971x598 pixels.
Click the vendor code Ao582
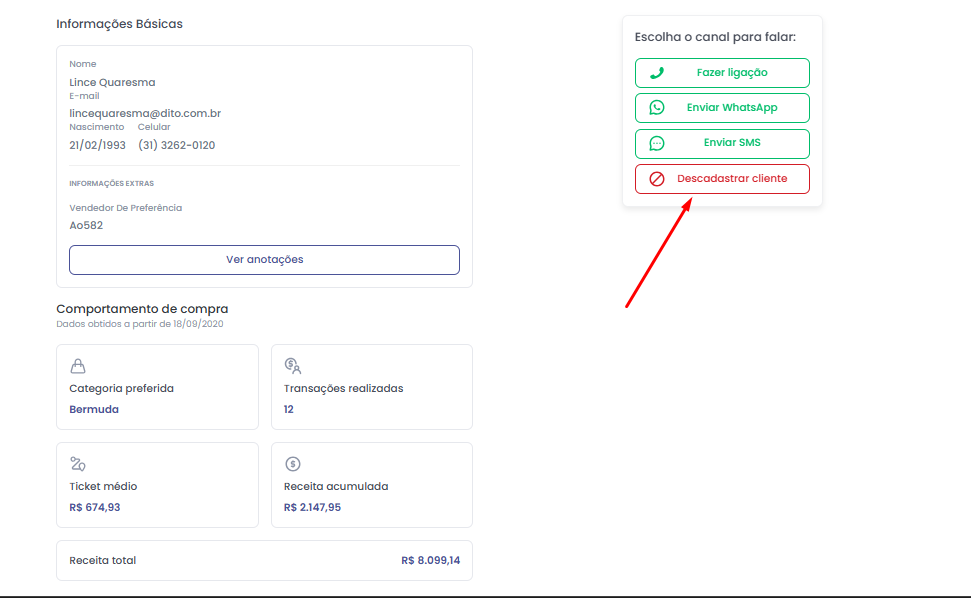point(86,225)
